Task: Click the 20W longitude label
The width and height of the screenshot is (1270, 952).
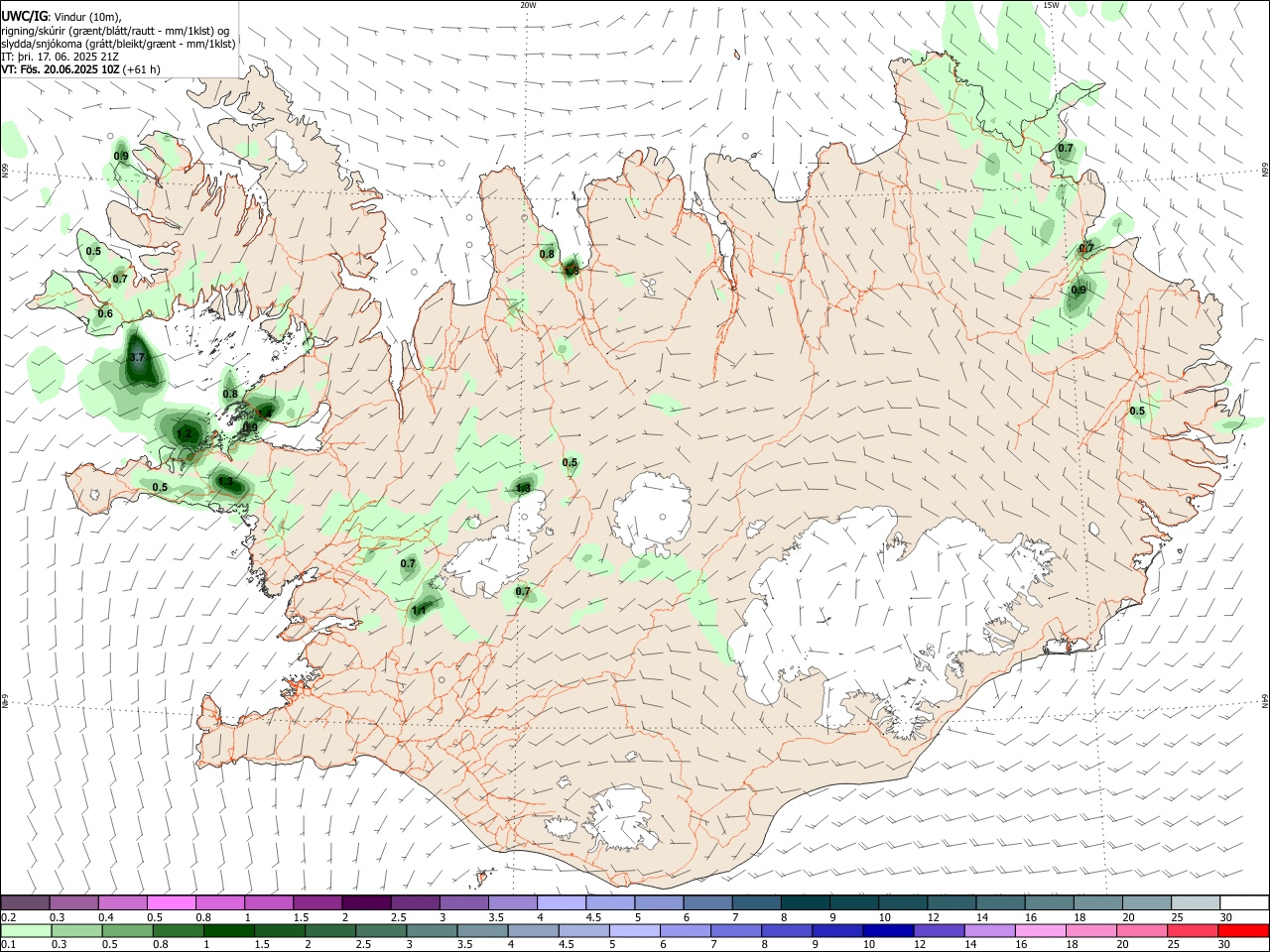Action: point(528,5)
